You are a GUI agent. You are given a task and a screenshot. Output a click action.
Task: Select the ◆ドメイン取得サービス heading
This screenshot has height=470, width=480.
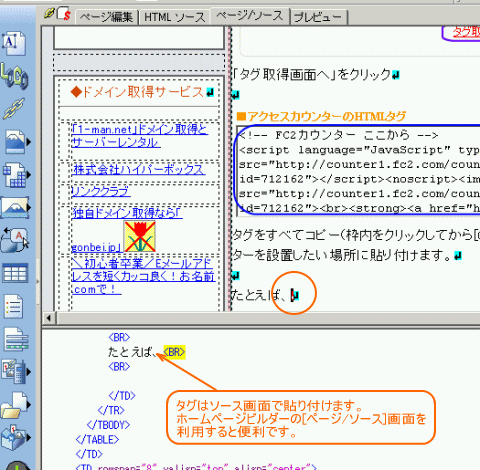coord(137,92)
